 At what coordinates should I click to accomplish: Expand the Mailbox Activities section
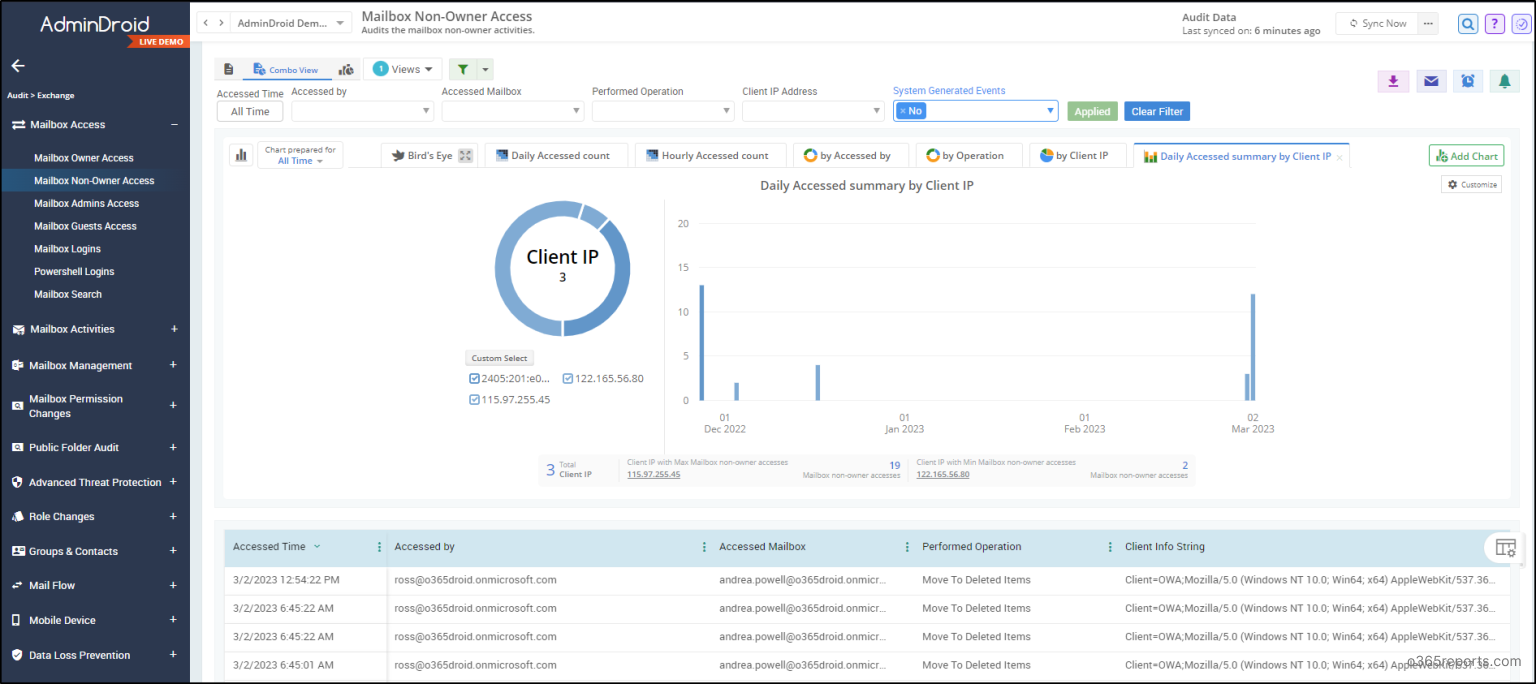click(174, 329)
